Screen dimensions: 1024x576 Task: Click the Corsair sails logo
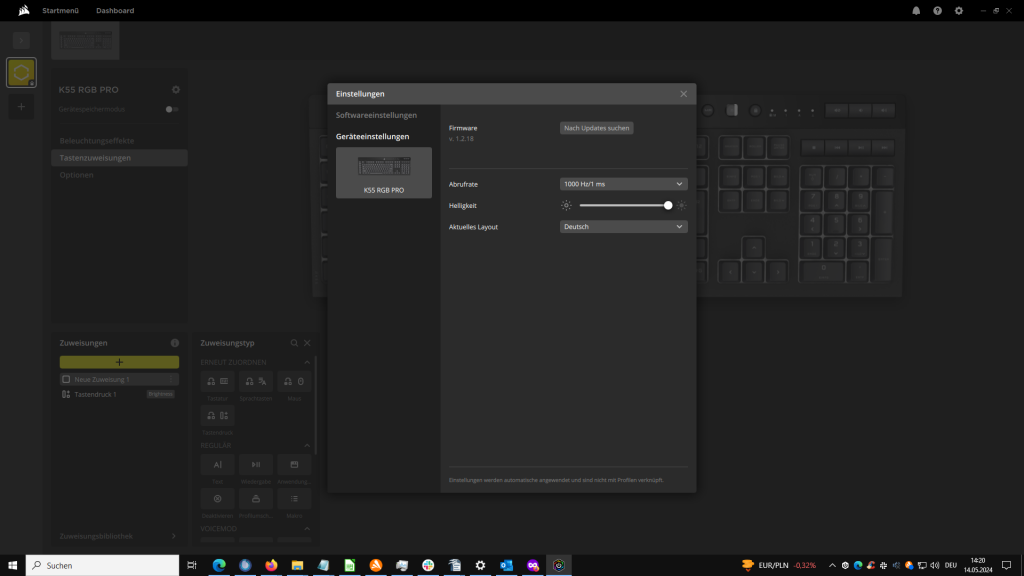(24, 10)
